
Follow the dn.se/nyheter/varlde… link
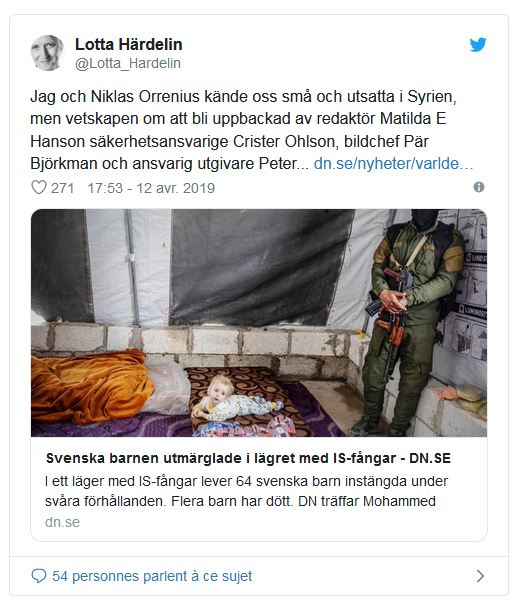(x=393, y=164)
